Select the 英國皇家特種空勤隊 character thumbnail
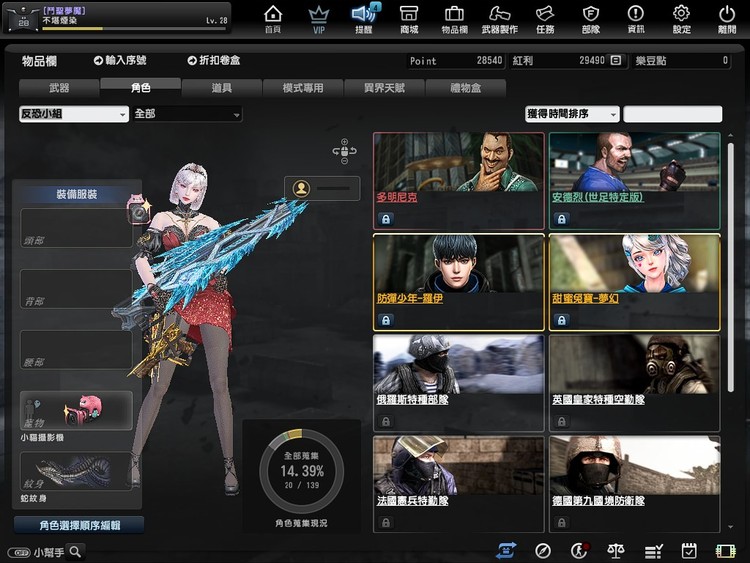 [x=635, y=364]
